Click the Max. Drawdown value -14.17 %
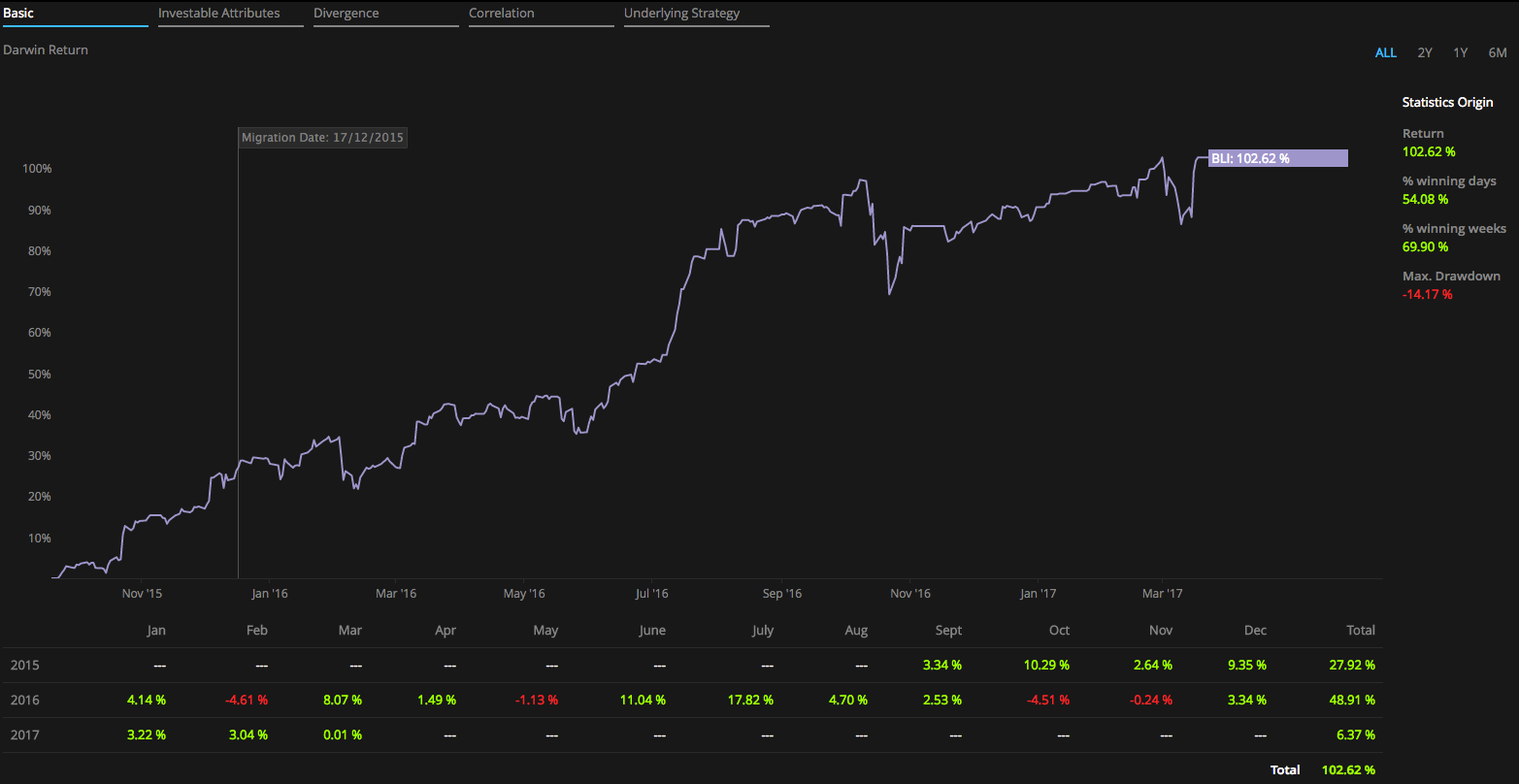 click(x=1427, y=294)
